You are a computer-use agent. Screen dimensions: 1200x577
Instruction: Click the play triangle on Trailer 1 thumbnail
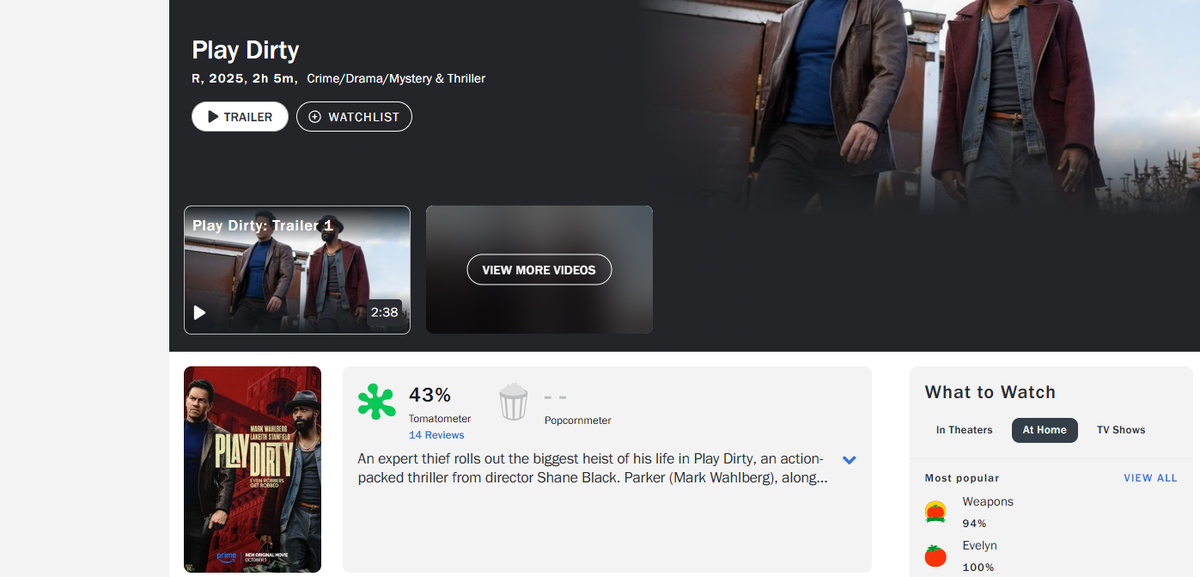(x=199, y=312)
